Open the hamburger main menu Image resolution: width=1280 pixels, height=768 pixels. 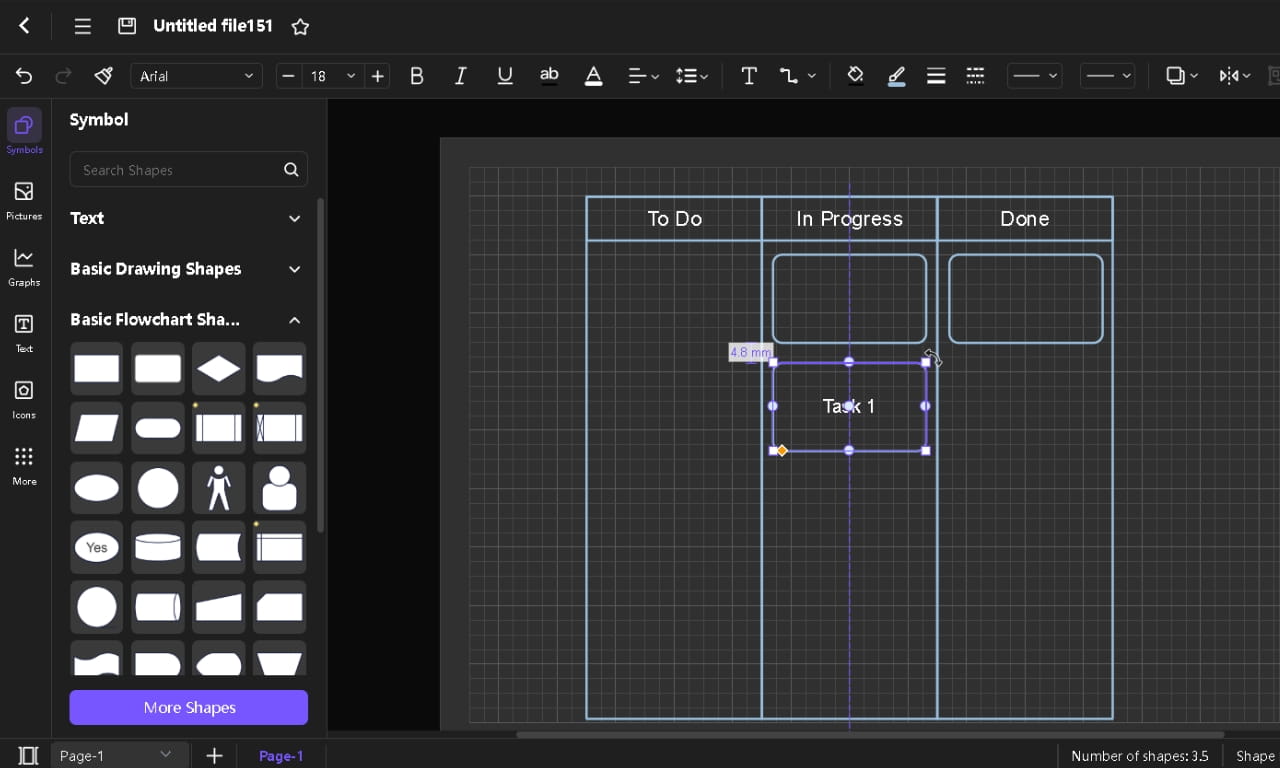[83, 27]
